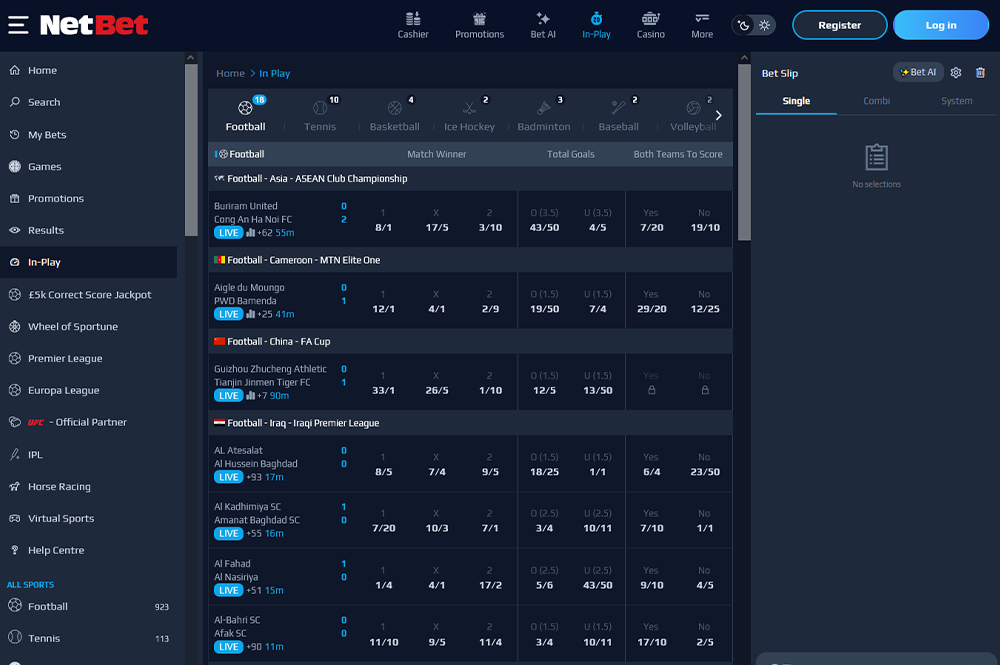Switch to Combi bet slip tab
The height and width of the screenshot is (665, 1000).
[876, 101]
